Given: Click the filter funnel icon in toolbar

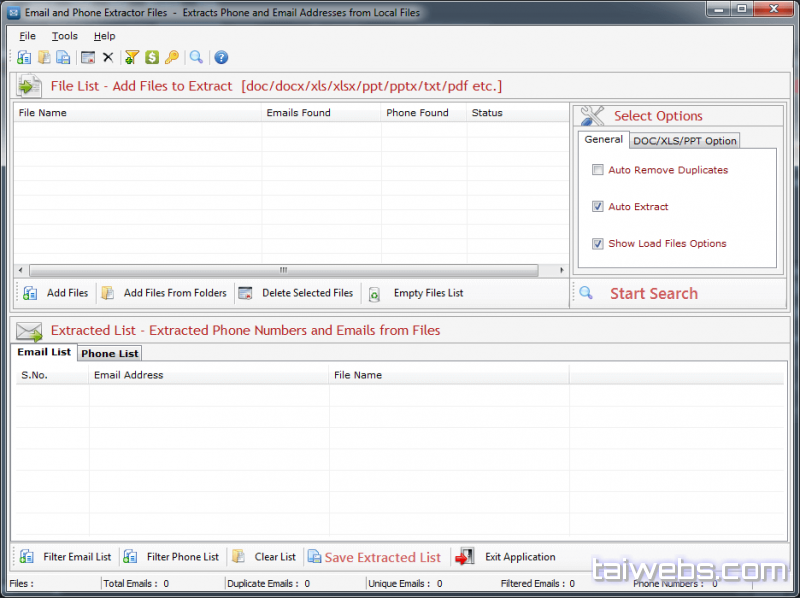Looking at the screenshot, I should coord(132,57).
